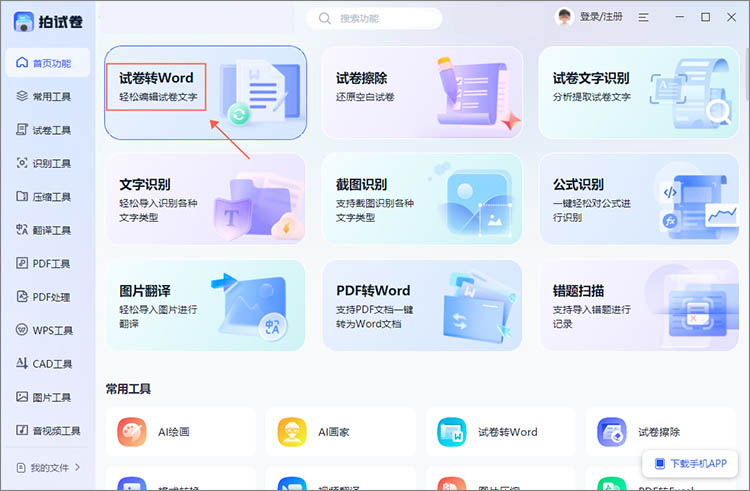Open the 试卷文字识别 feature card
This screenshot has height=491, width=750.
(x=639, y=92)
